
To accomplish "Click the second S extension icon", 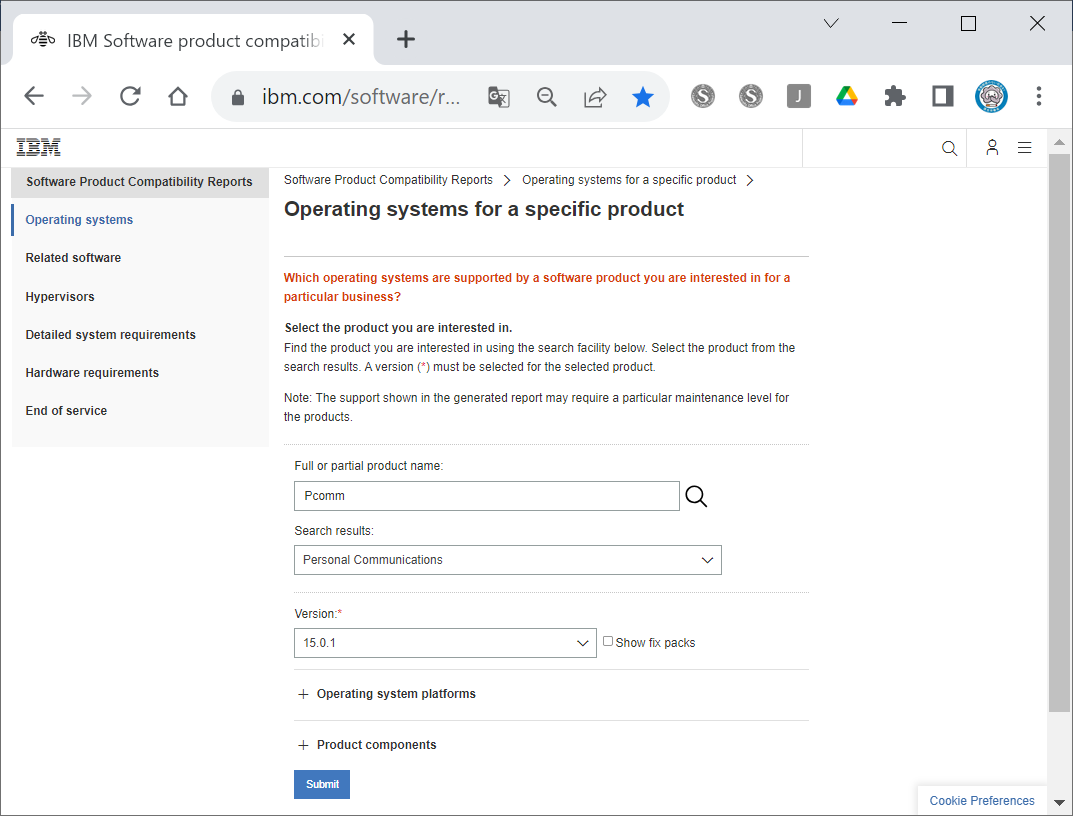I will tap(751, 96).
